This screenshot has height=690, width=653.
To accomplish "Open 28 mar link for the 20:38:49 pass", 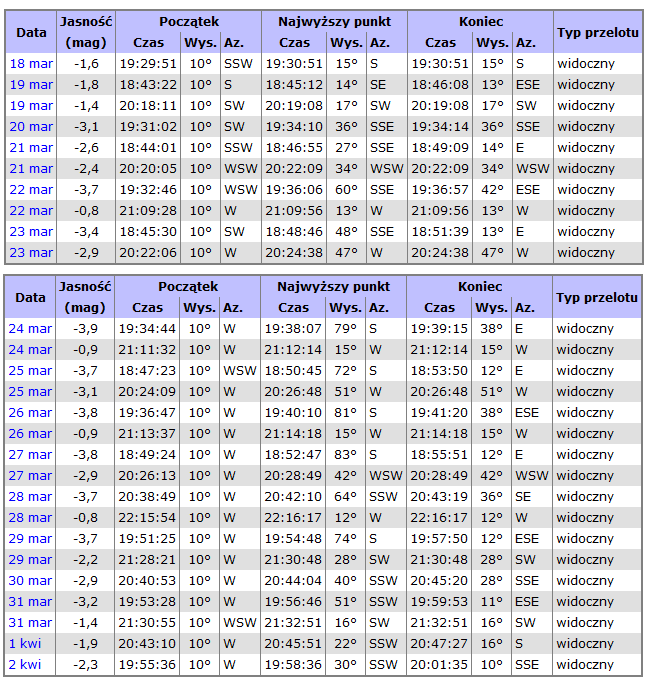I will (30, 497).
